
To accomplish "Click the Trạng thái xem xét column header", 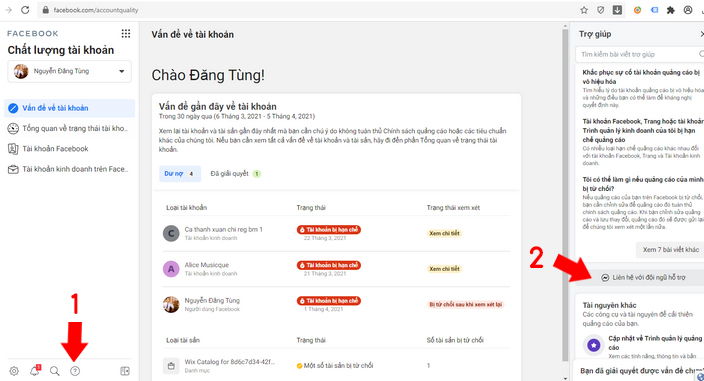I will click(x=453, y=208).
